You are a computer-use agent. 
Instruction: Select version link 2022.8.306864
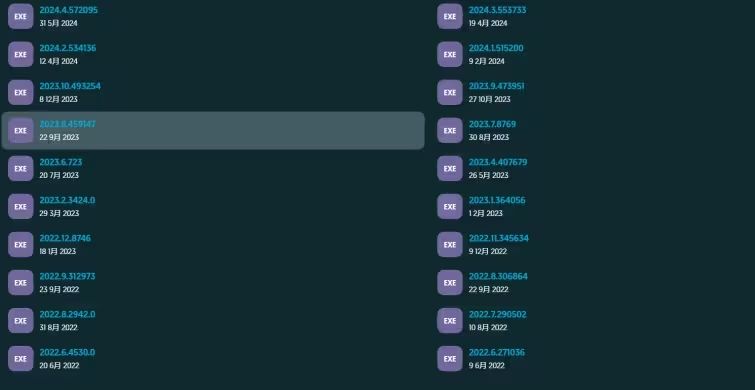click(x=498, y=276)
